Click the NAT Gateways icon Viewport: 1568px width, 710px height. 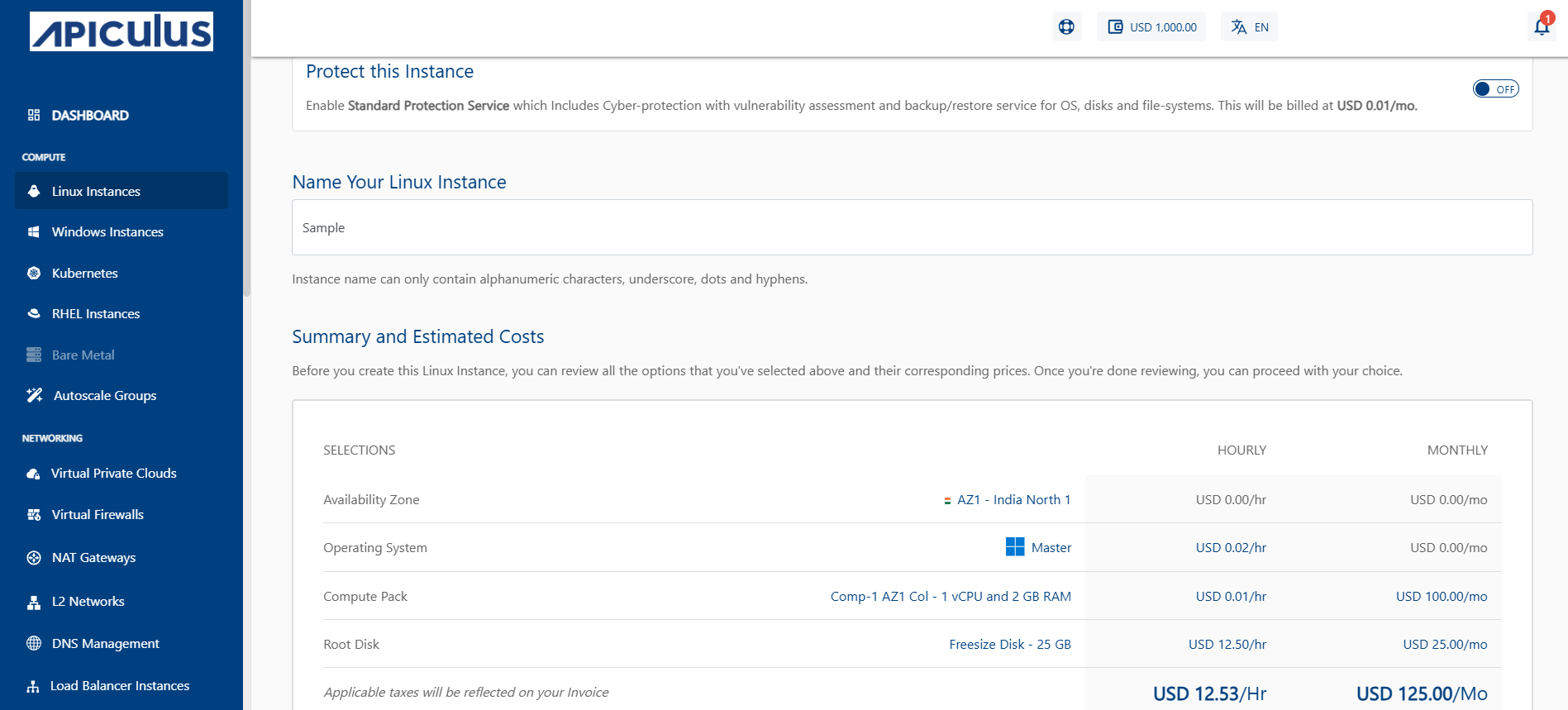[x=34, y=558]
